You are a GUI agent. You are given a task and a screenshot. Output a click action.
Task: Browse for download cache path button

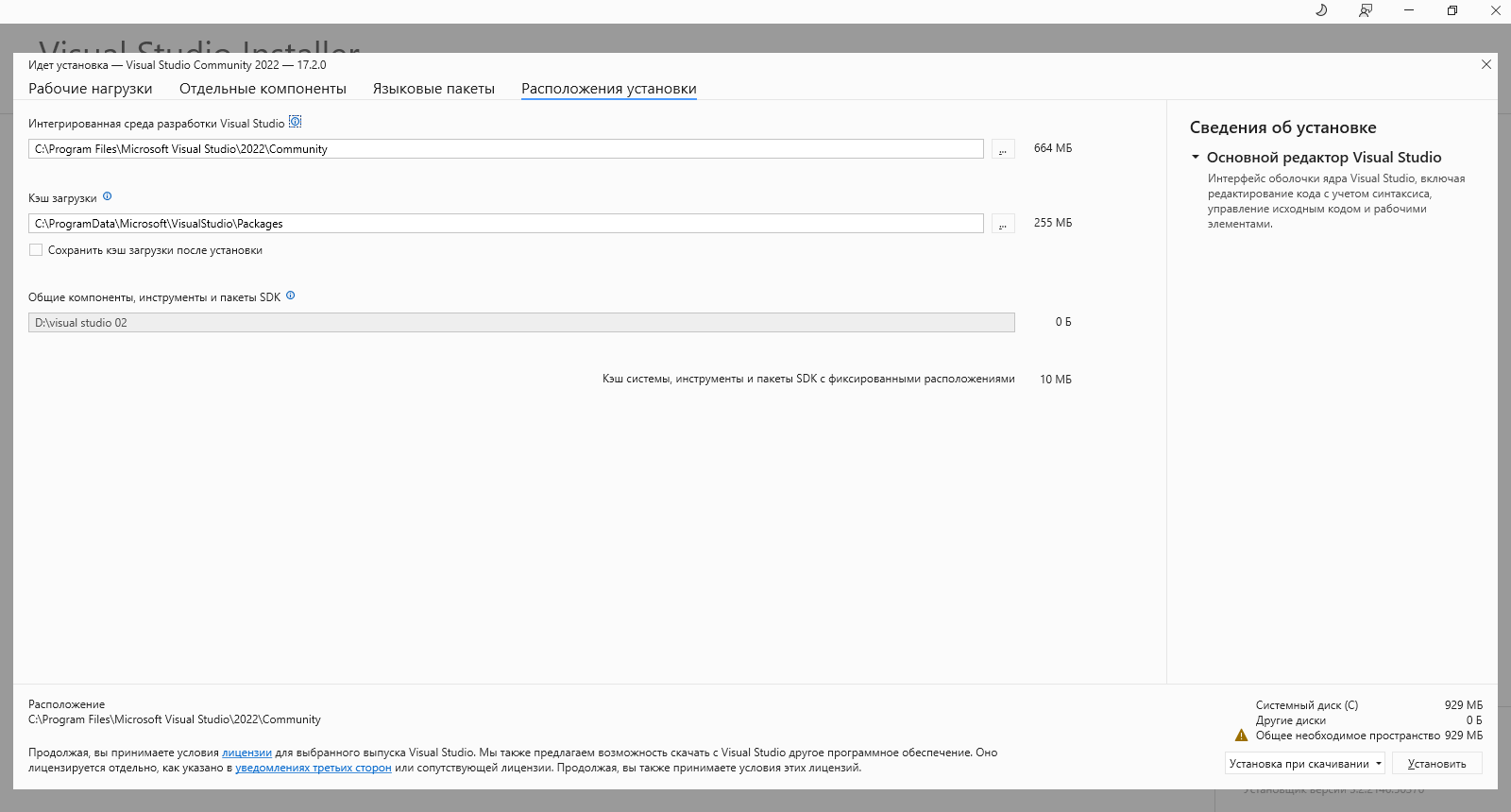pos(1003,224)
